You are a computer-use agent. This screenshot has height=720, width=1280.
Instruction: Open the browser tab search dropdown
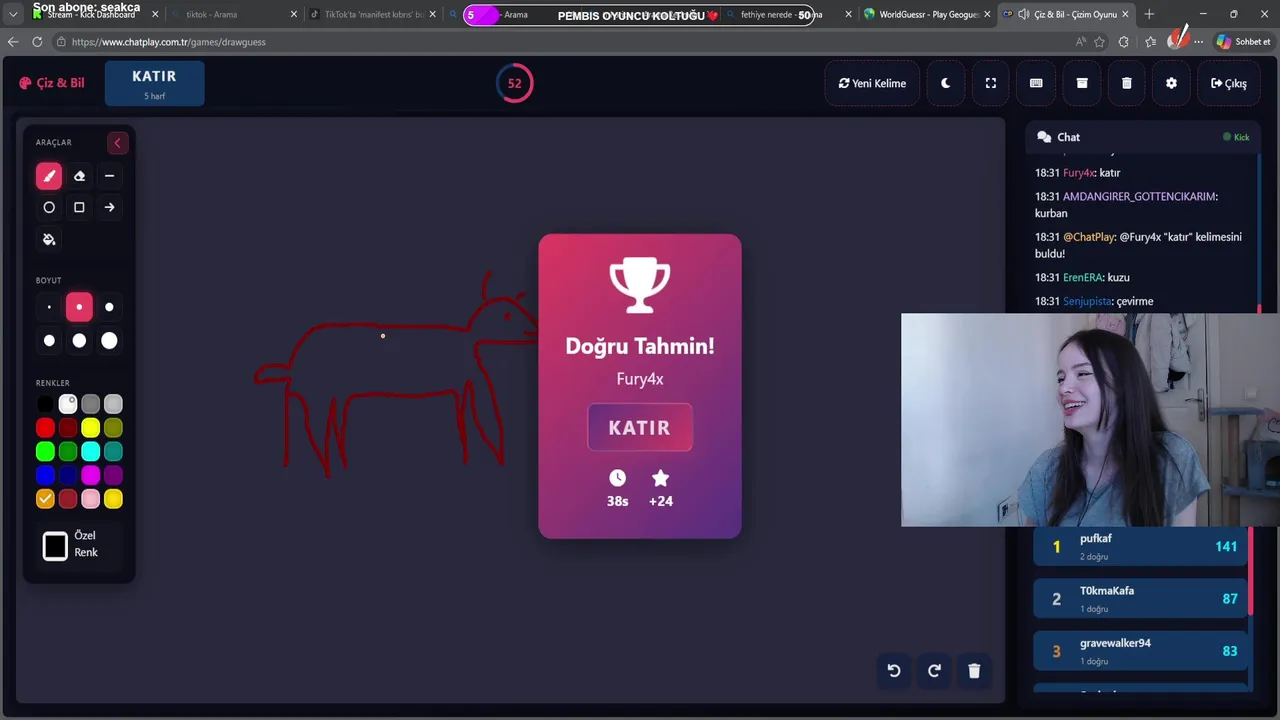point(13,14)
